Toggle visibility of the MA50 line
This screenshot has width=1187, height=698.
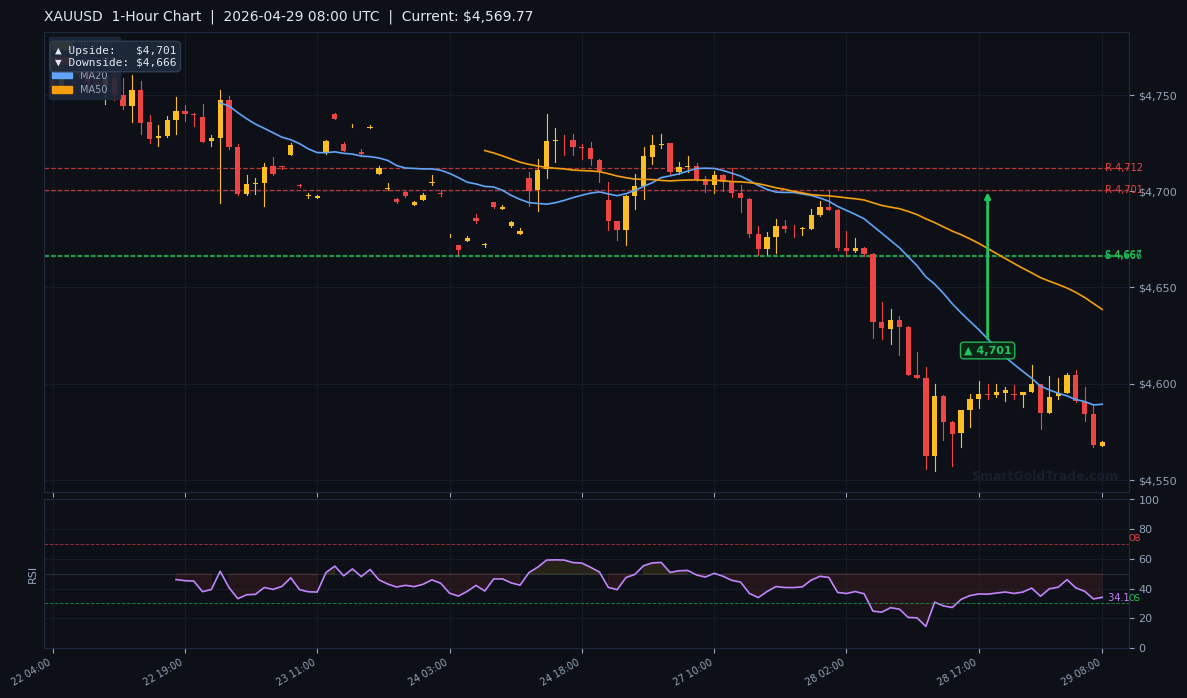pyautogui.click(x=62, y=88)
